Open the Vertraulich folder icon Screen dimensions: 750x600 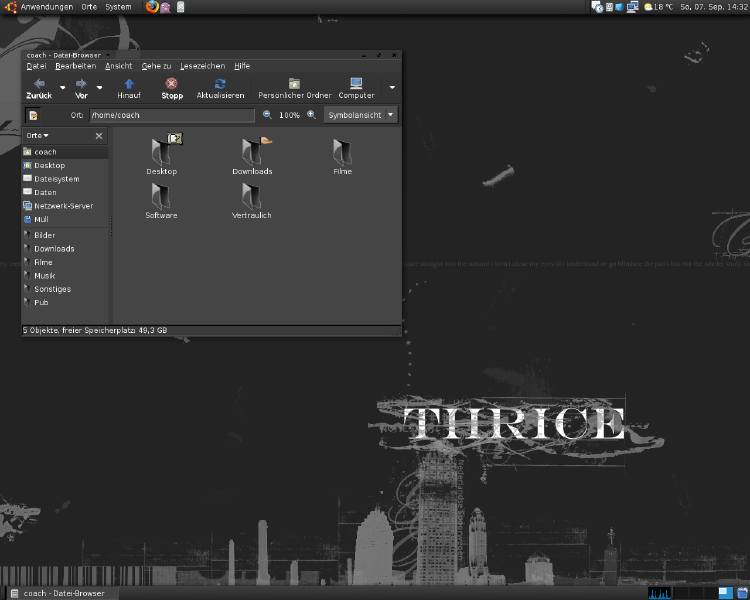point(252,201)
